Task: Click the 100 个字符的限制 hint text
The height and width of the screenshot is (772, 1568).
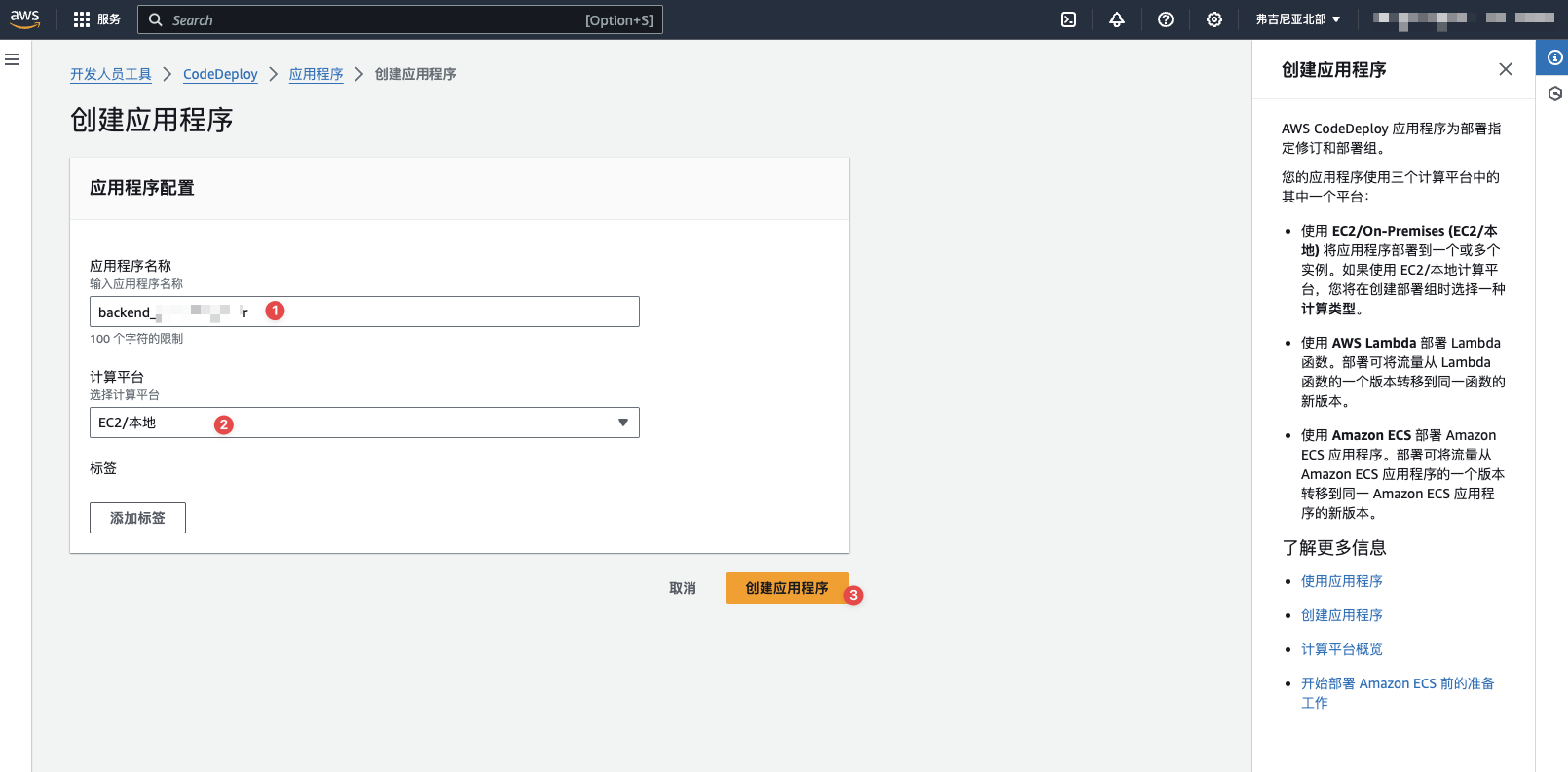Action: coord(136,339)
